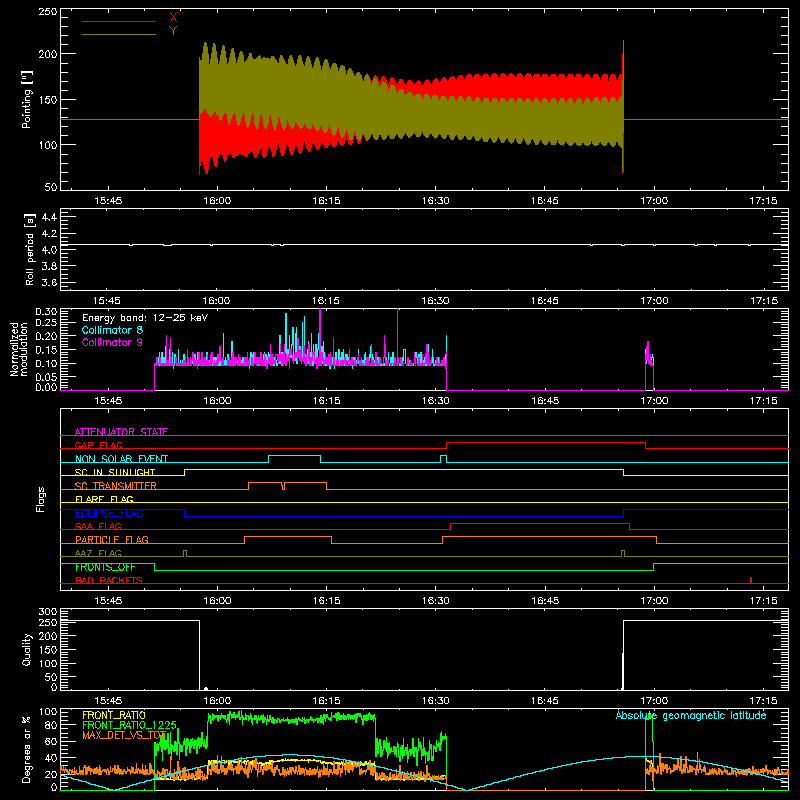Click '300' on the Quality y-axis
The width and height of the screenshot is (800, 800).
48,612
